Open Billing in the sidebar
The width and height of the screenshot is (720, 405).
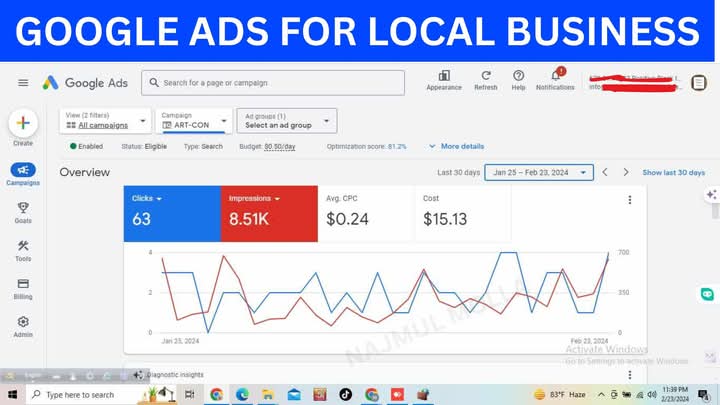point(22,288)
